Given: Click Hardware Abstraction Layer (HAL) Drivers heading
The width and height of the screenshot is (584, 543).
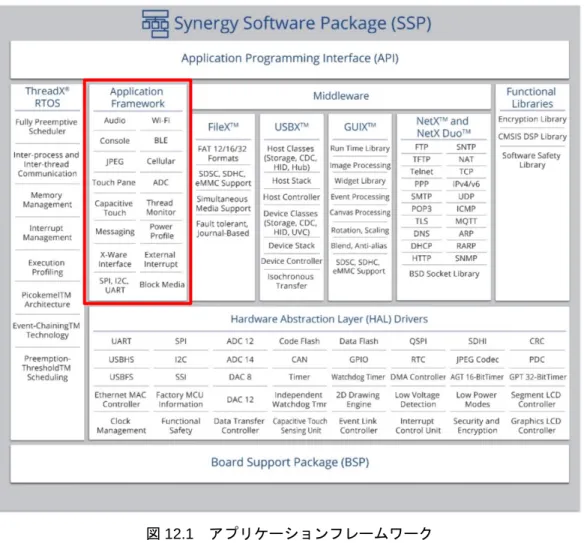Looking at the screenshot, I should pyautogui.click(x=329, y=319).
